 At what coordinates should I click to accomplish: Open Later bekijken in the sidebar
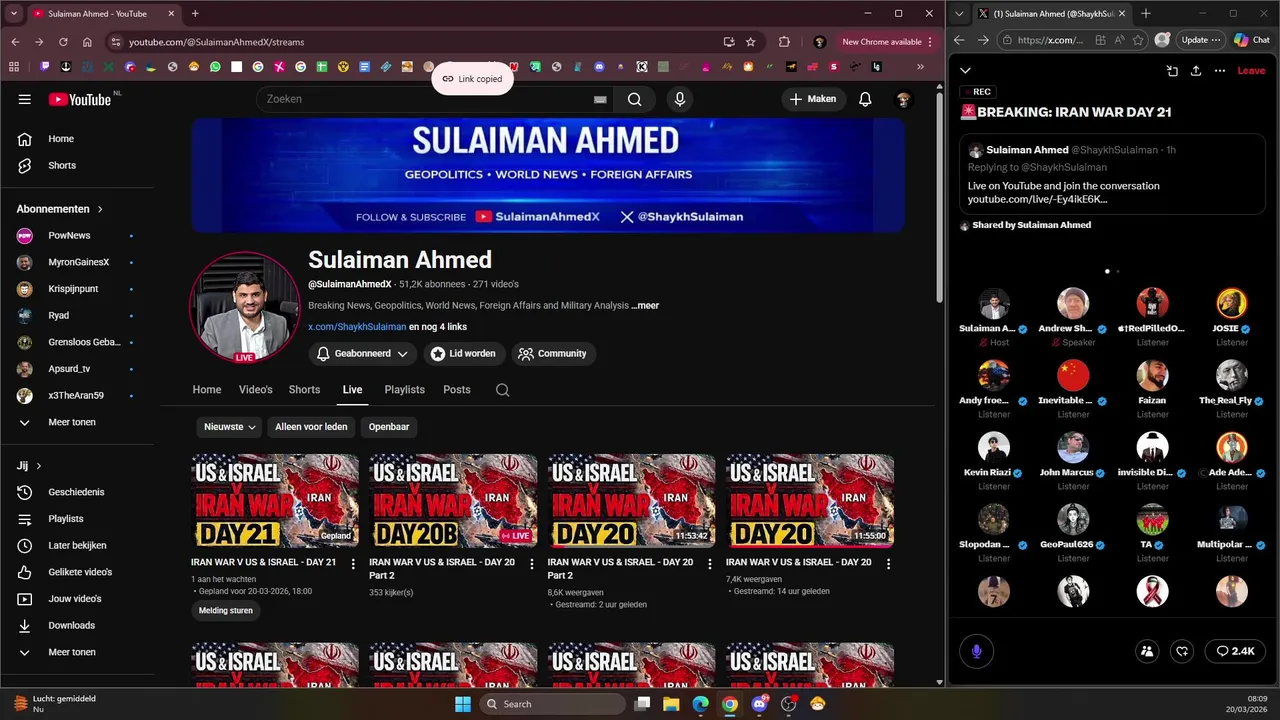pyautogui.click(x=77, y=545)
